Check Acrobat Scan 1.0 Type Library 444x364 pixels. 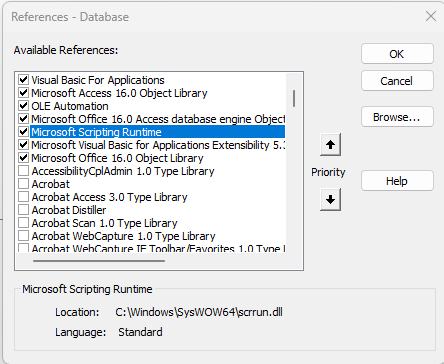pos(23,223)
